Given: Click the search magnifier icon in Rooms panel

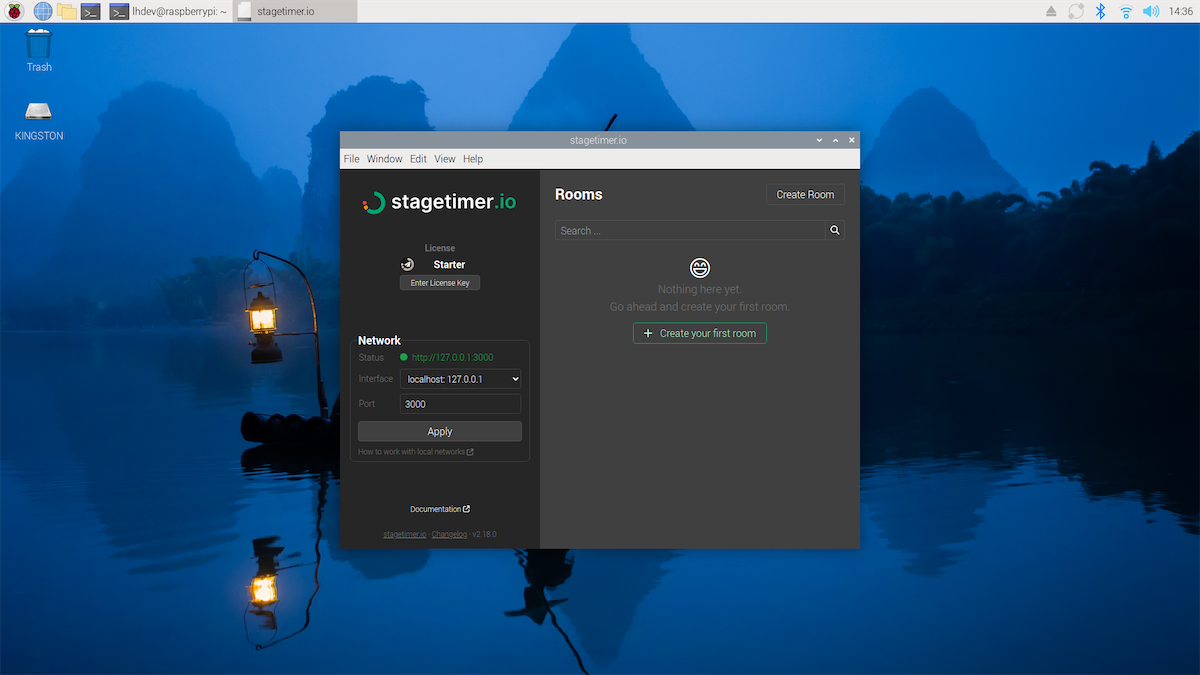Looking at the screenshot, I should tap(834, 230).
